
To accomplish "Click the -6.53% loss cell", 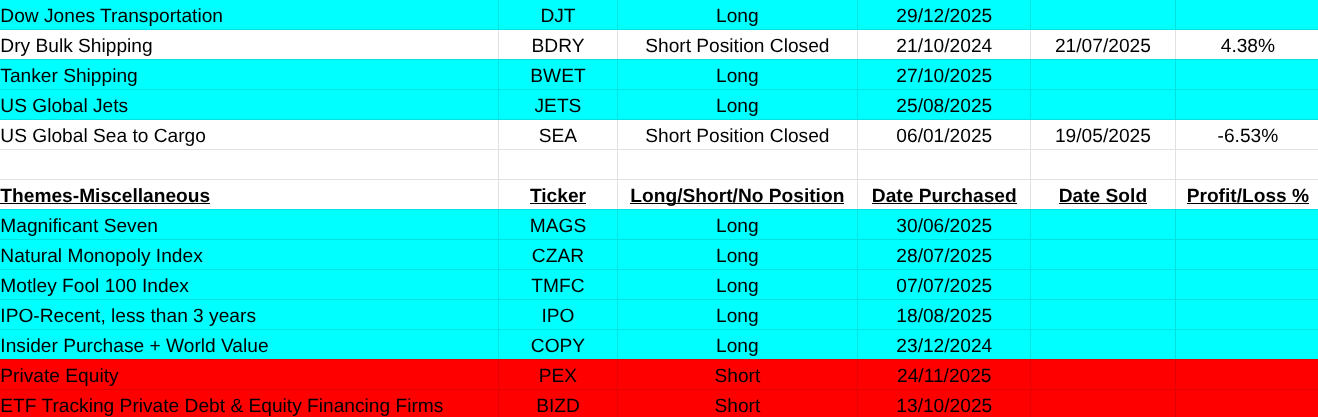I will [1247, 136].
